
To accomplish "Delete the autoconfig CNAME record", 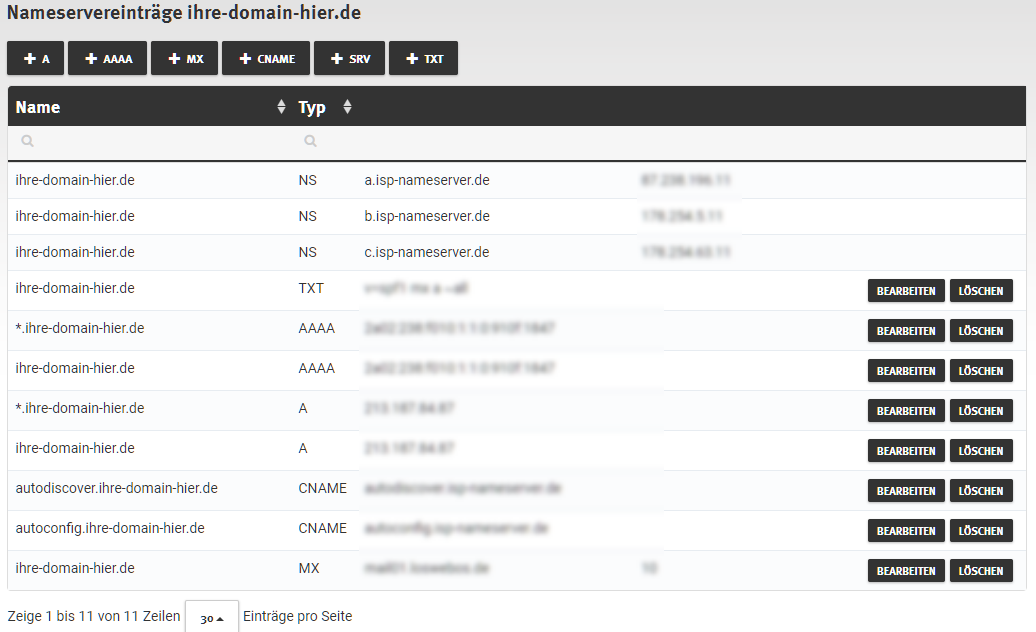I will (x=981, y=531).
